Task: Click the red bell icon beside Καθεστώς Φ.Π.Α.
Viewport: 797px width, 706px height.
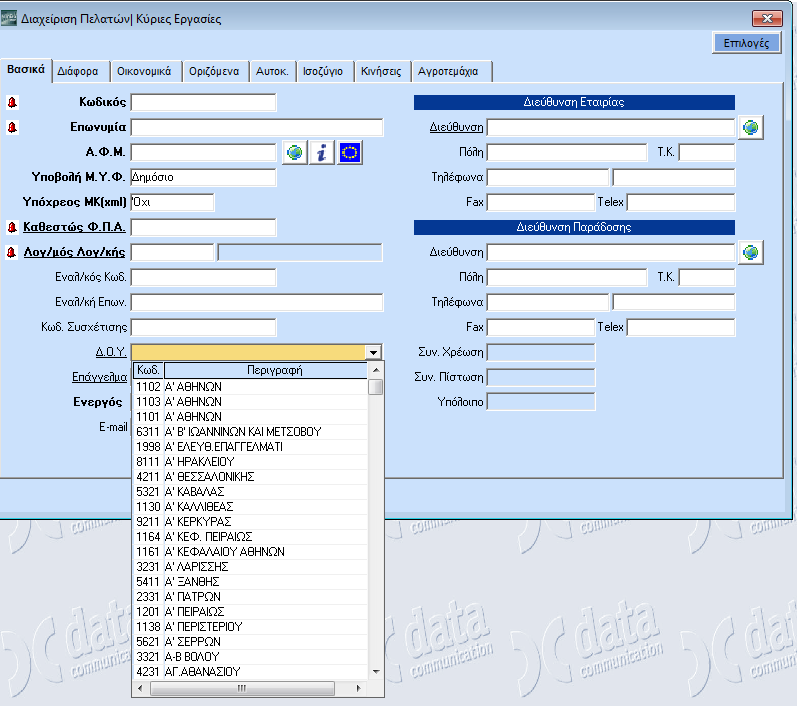Action: (x=12, y=227)
